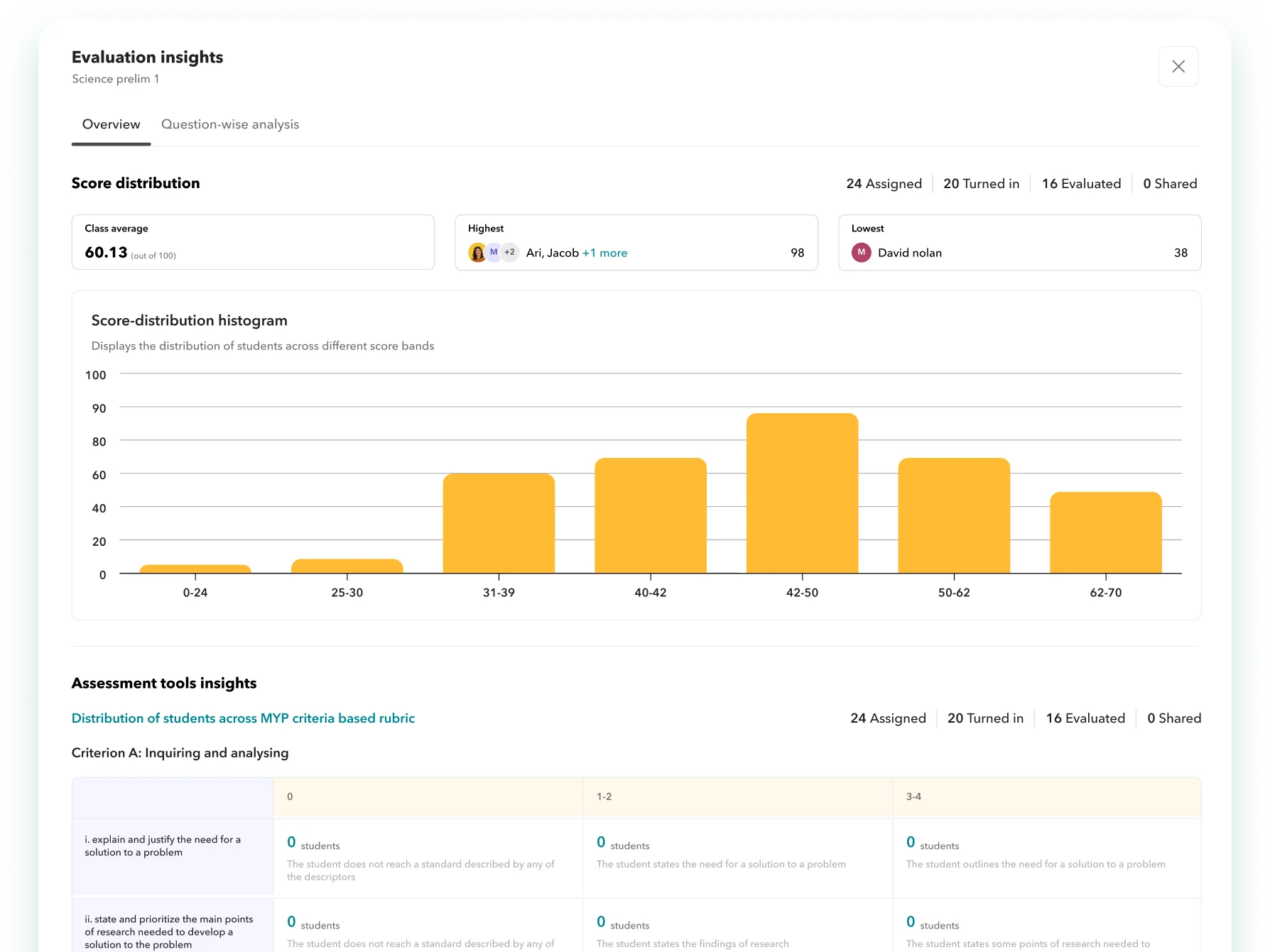Click the +2 avatar badge
Image resolution: width=1270 pixels, height=952 pixels.
[x=509, y=252]
